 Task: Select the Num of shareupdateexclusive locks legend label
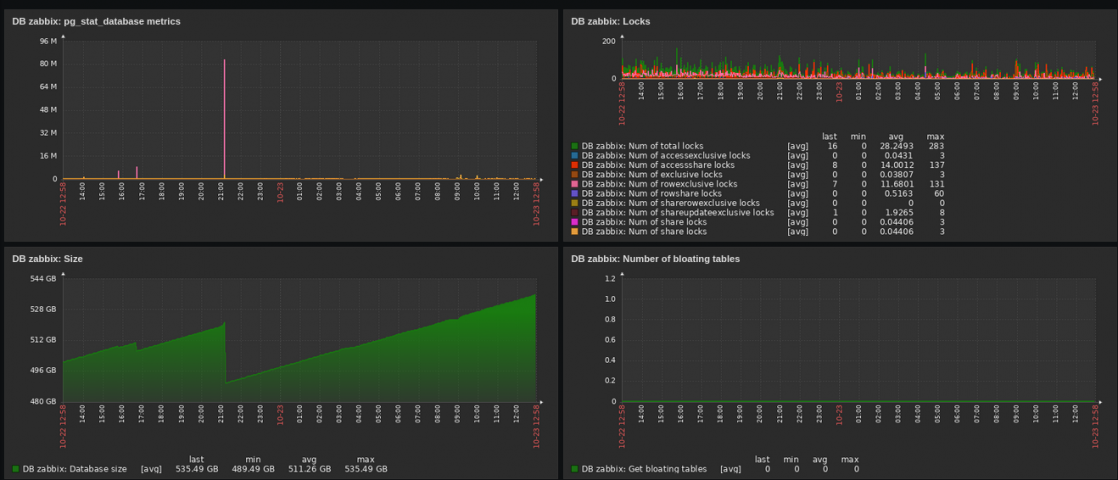678,212
